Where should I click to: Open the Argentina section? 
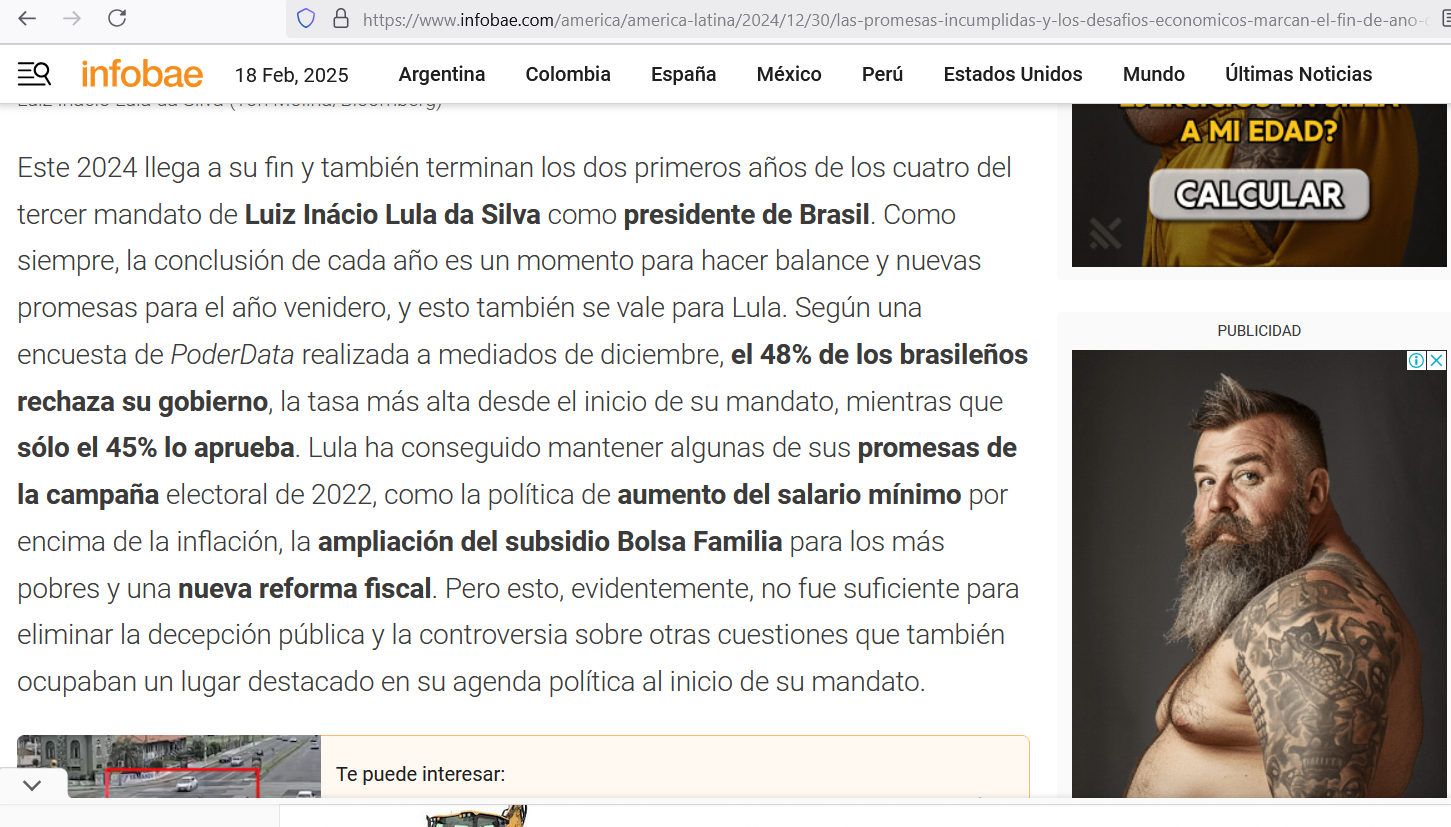(x=442, y=74)
